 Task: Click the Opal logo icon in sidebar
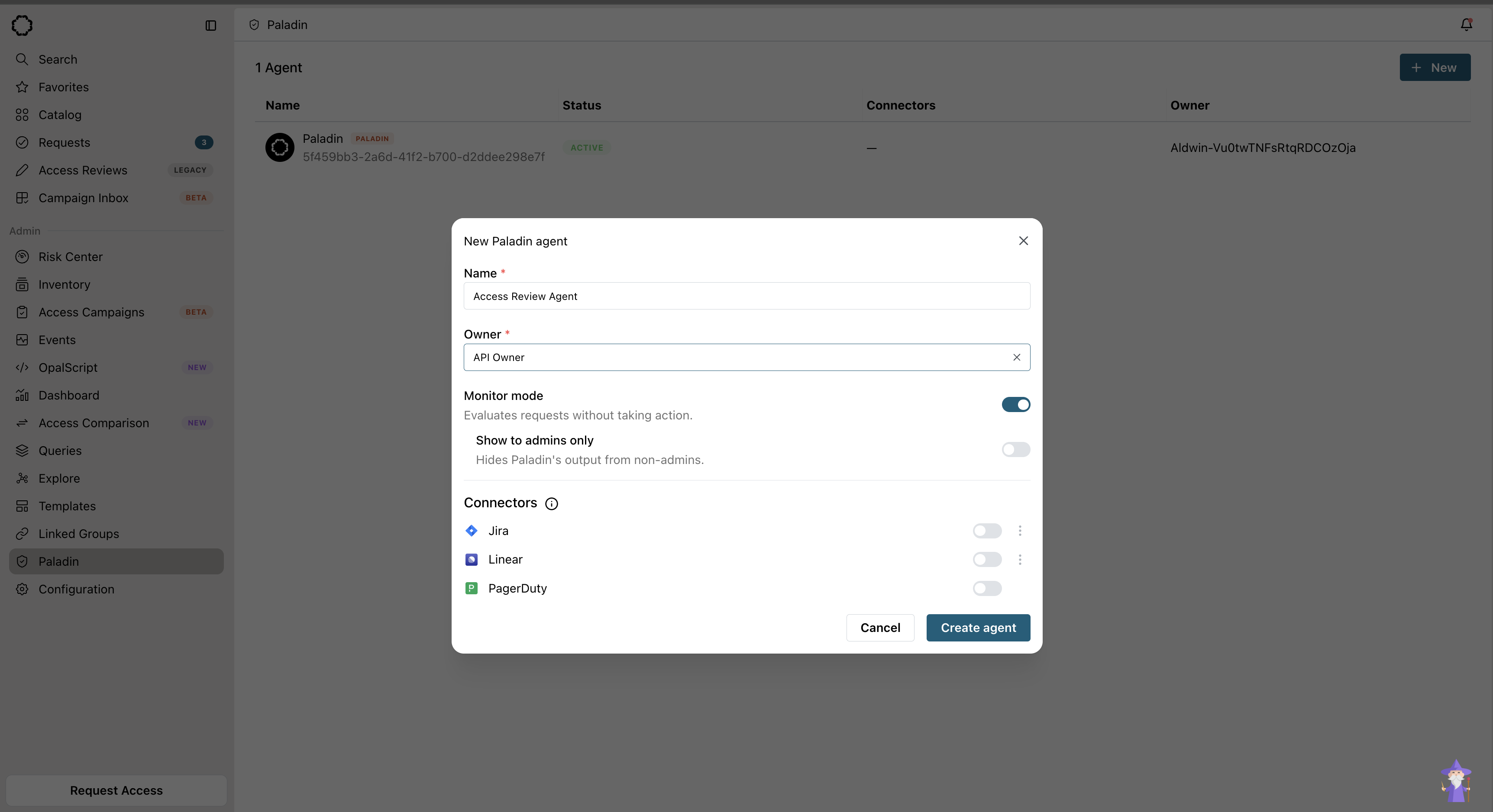[x=22, y=25]
